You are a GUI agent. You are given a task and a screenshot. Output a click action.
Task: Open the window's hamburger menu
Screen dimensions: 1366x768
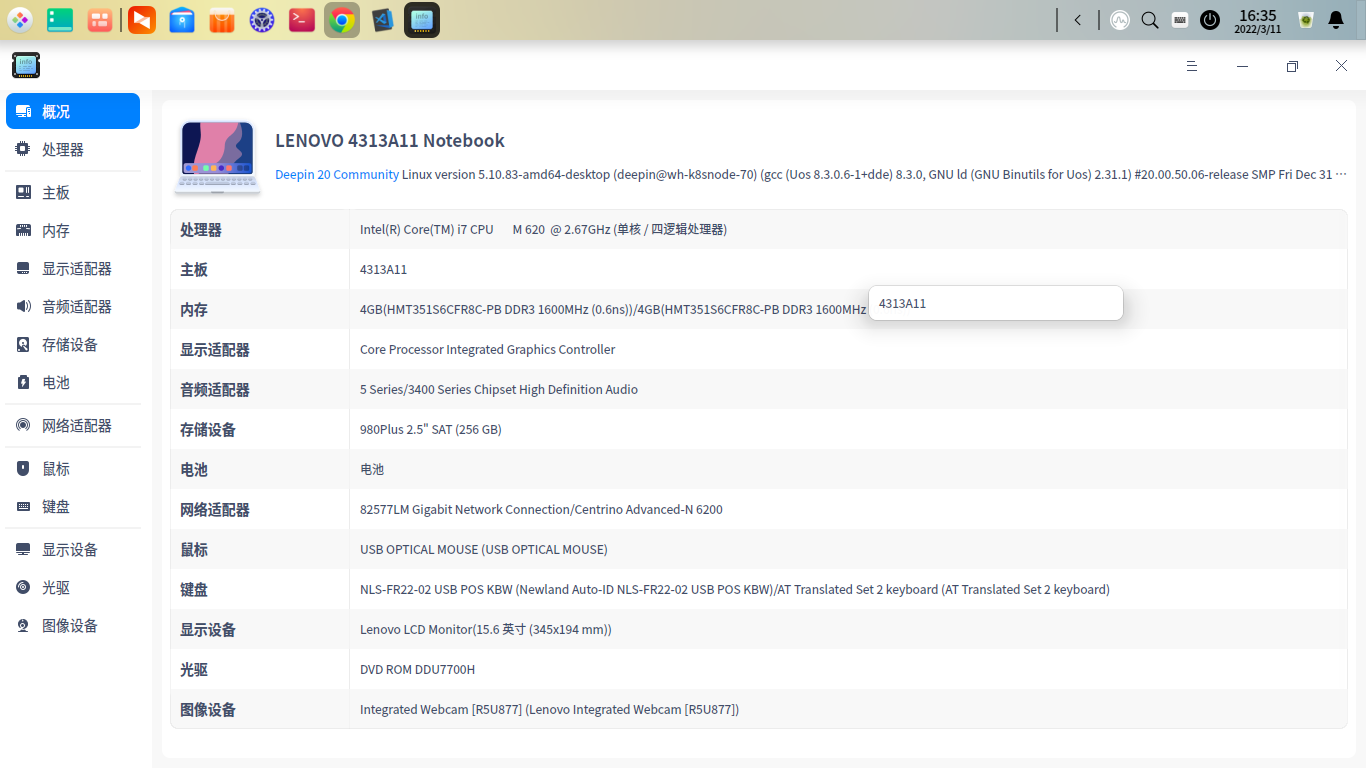pos(1192,66)
